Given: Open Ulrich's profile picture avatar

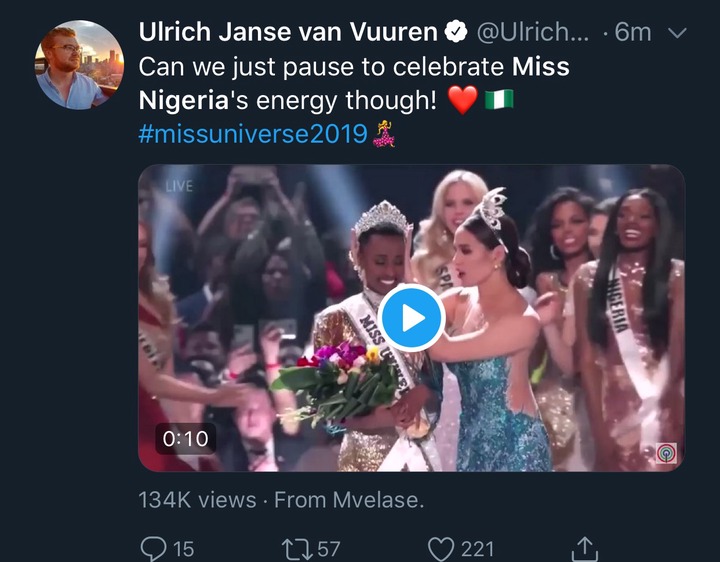Looking at the screenshot, I should pos(80,64).
